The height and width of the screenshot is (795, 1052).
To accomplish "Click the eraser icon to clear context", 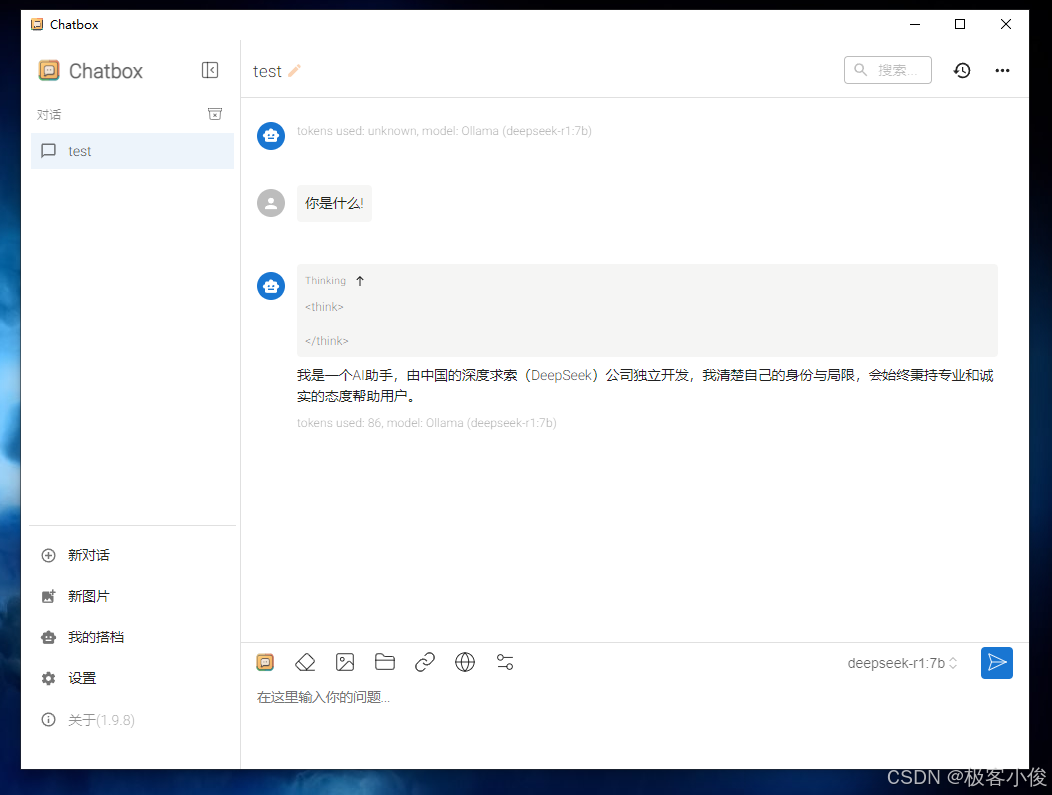I will (305, 663).
